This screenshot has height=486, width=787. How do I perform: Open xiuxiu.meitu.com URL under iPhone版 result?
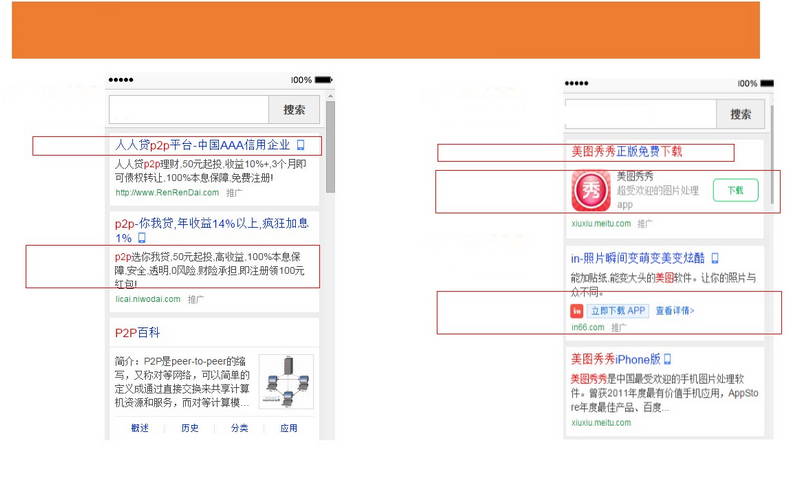pos(601,423)
